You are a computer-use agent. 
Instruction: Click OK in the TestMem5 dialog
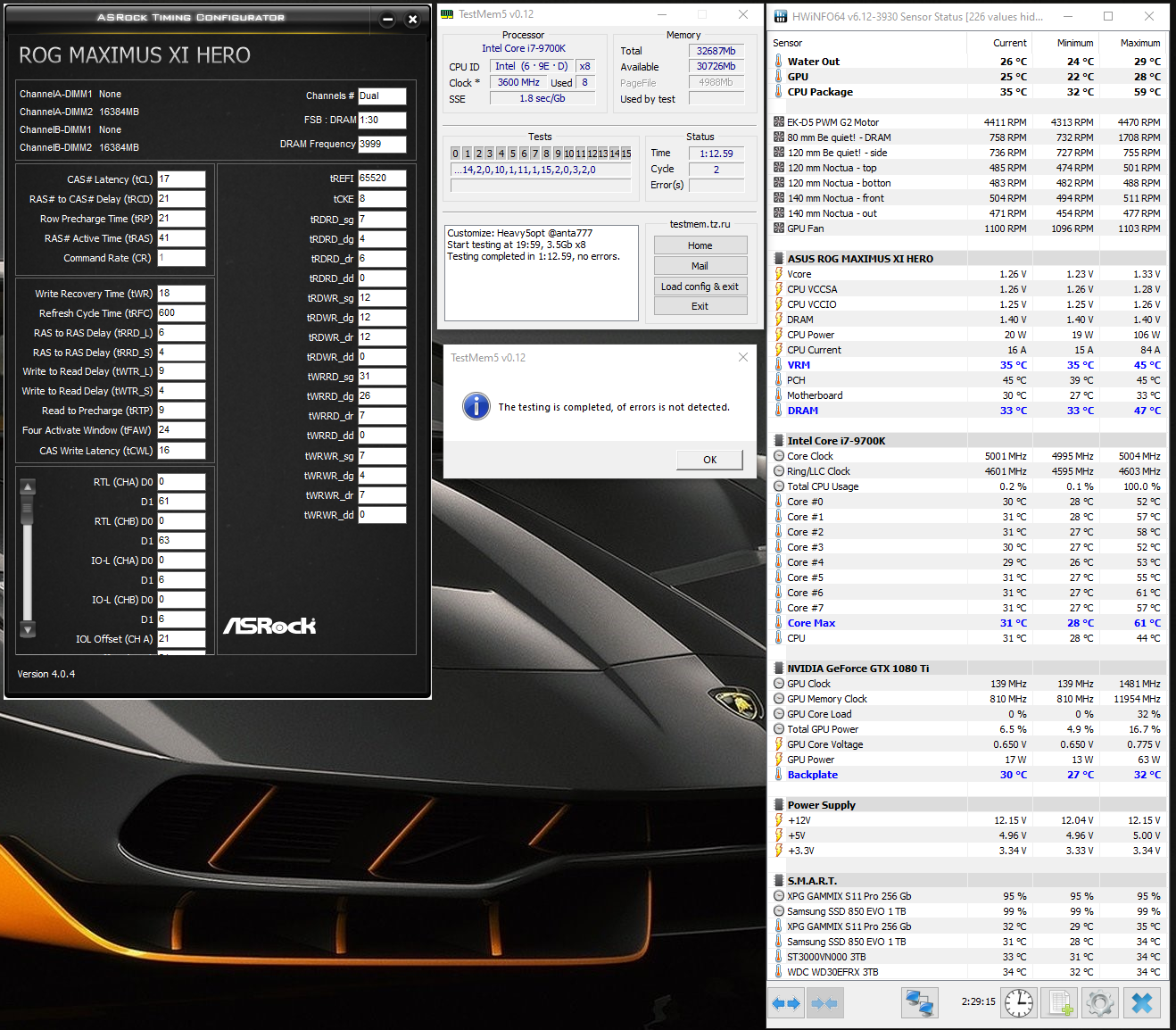709,460
